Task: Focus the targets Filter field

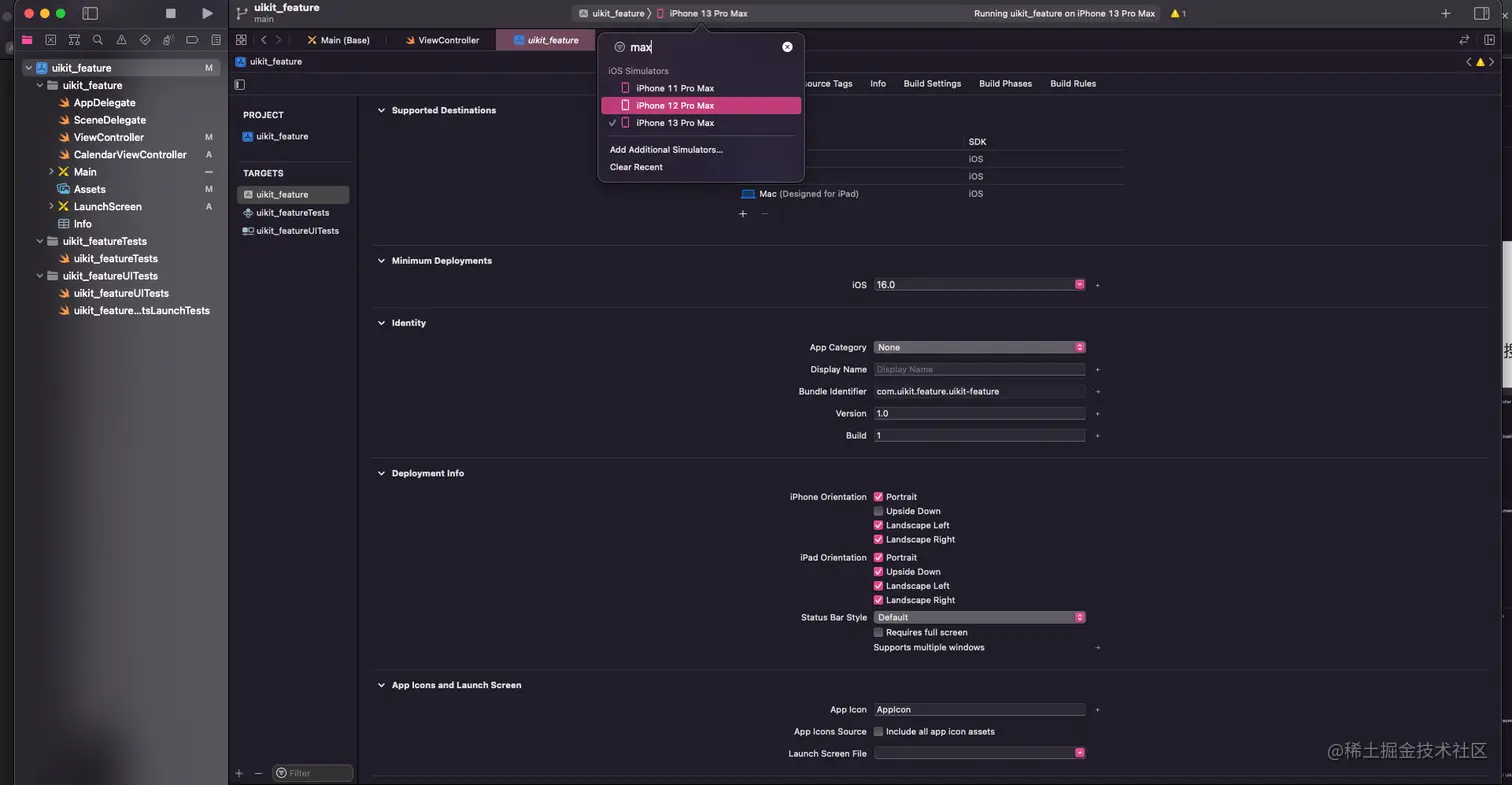Action: tap(313, 773)
